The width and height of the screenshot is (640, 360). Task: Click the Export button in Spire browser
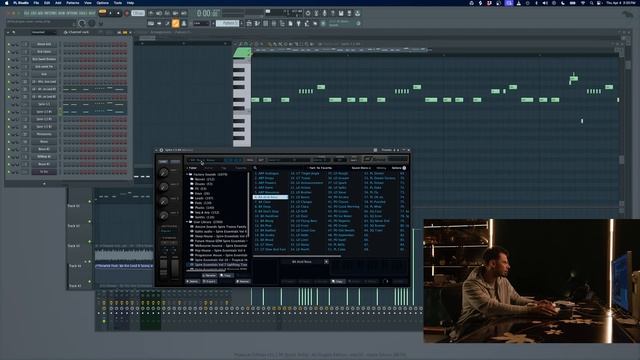[209, 281]
